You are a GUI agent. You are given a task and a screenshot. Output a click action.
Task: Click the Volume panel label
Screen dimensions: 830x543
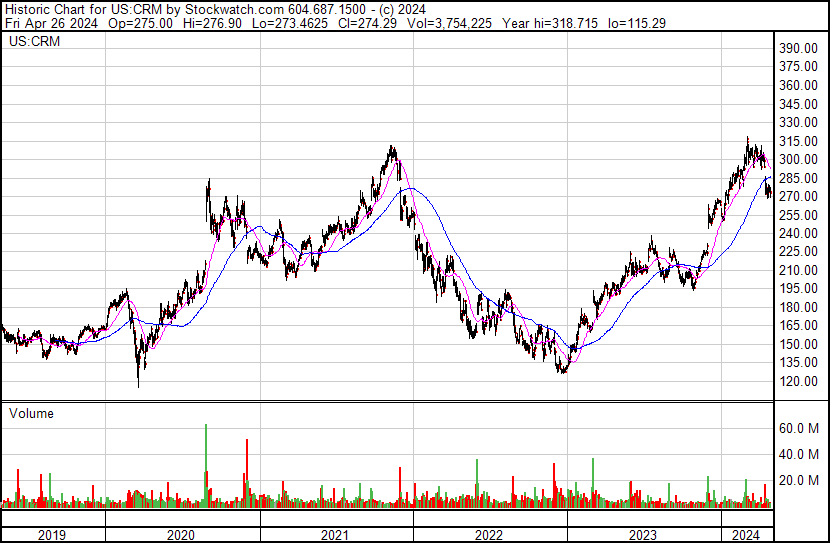(x=31, y=413)
